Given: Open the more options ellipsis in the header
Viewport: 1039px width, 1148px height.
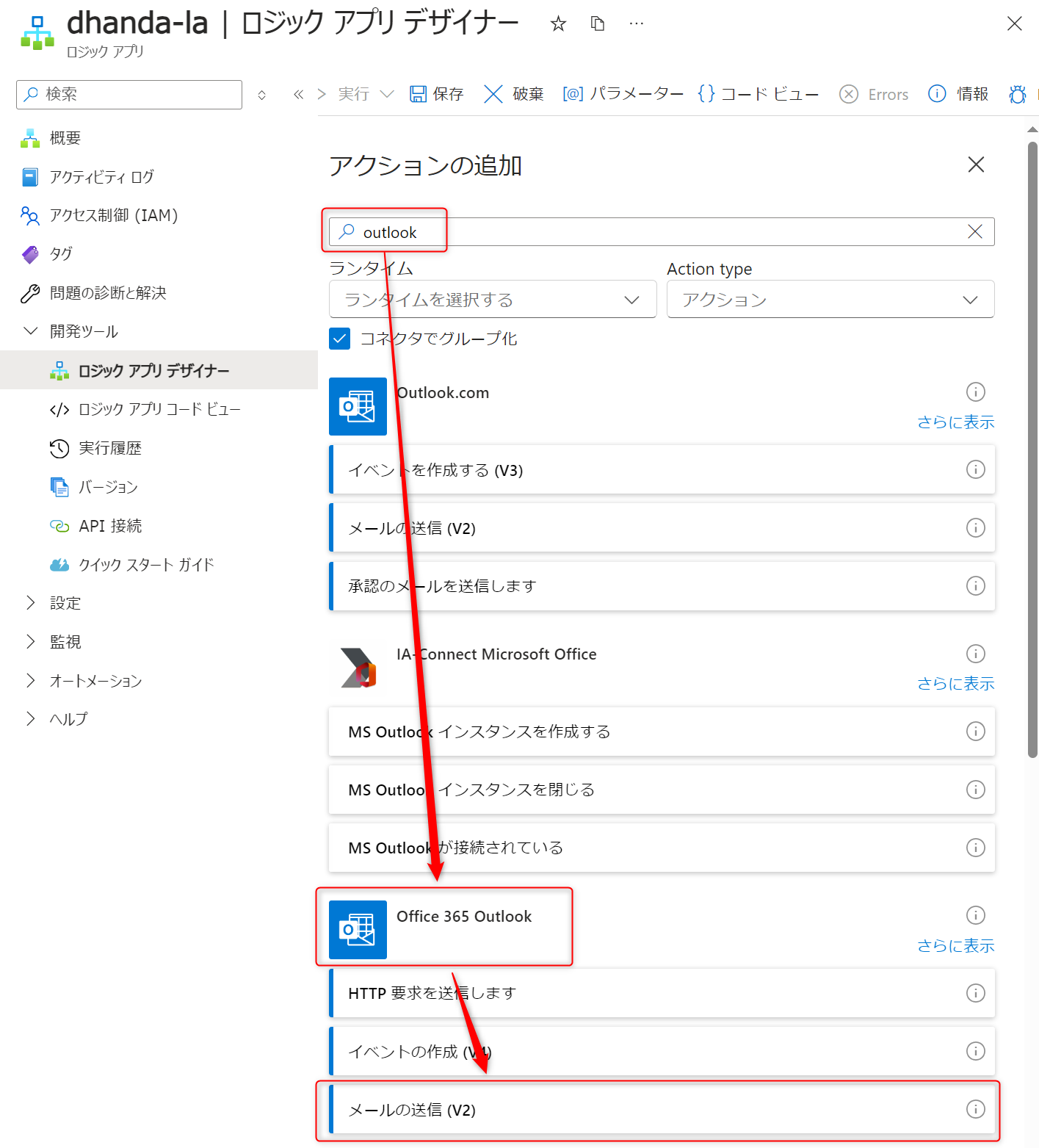Looking at the screenshot, I should (637, 24).
